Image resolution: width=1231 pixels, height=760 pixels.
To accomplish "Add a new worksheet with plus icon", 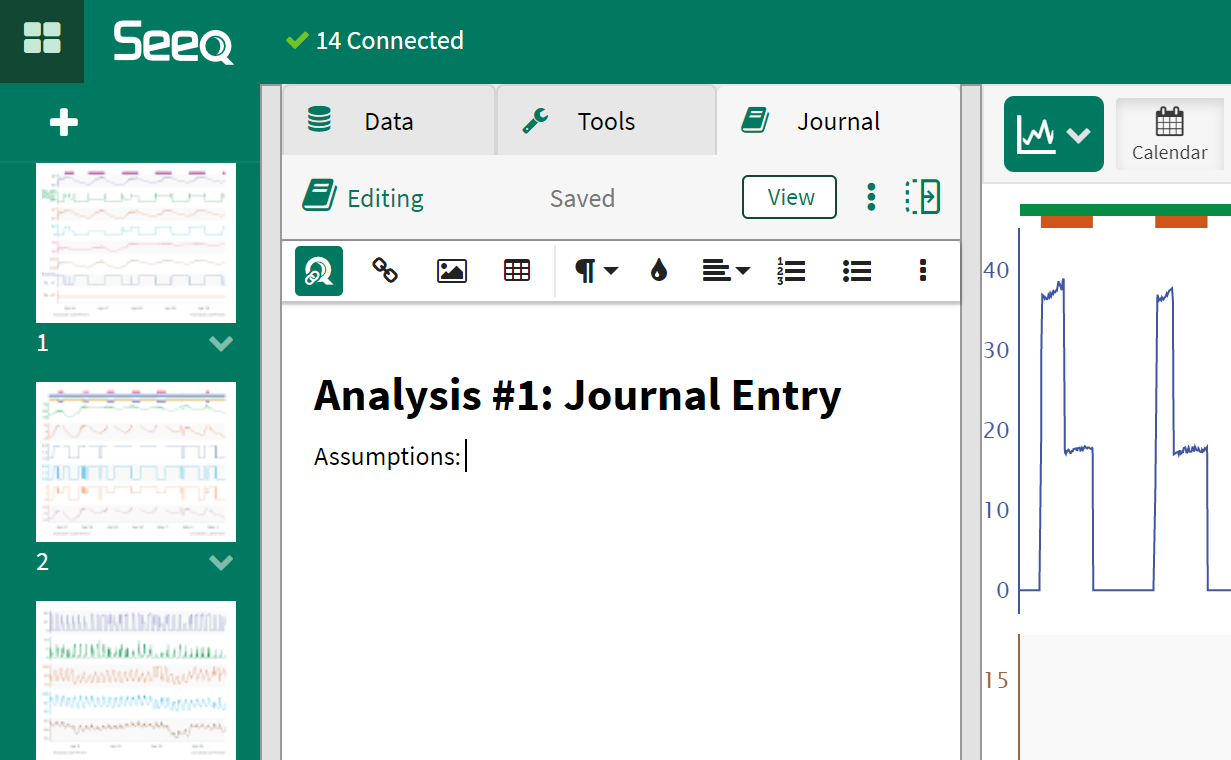I will (x=64, y=123).
